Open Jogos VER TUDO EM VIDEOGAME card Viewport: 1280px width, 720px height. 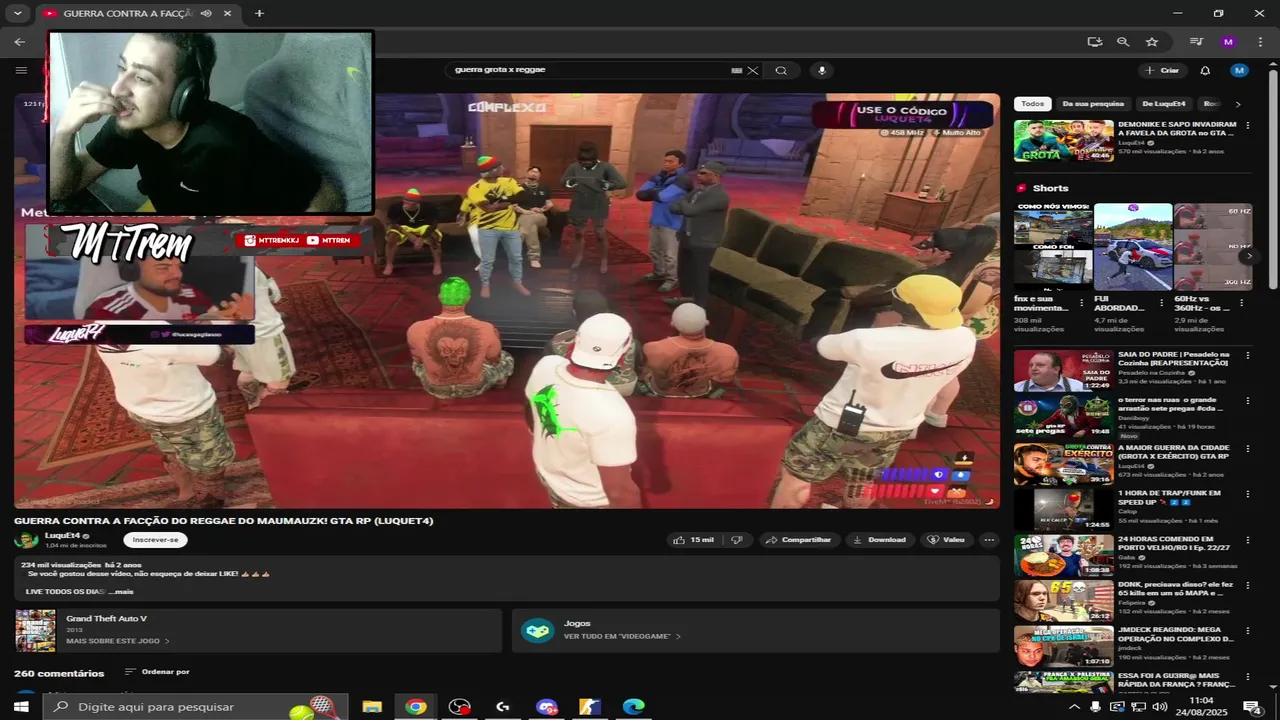point(756,630)
